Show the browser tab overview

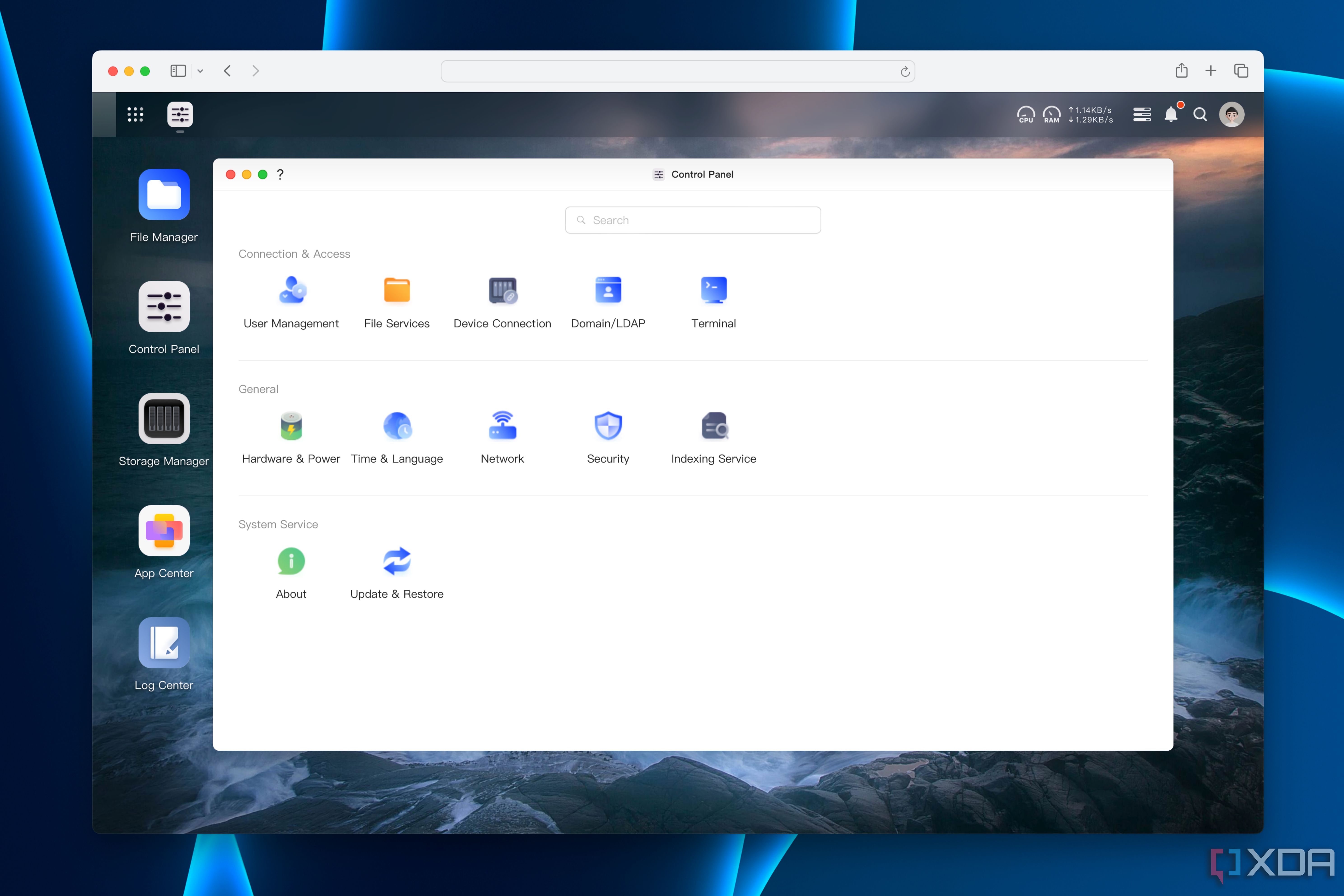click(1241, 71)
